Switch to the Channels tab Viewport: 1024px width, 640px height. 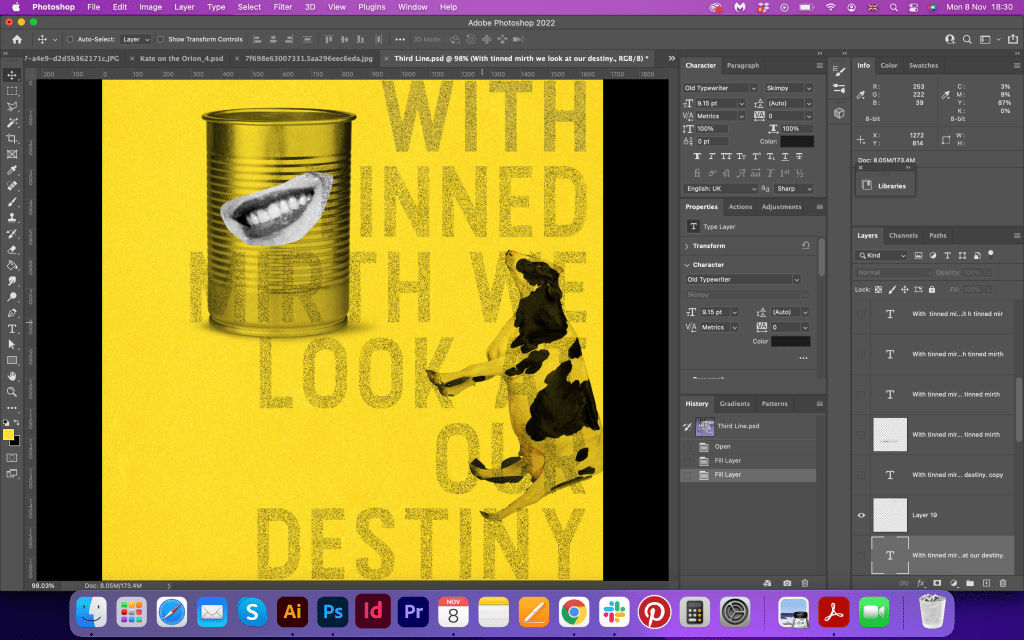coord(903,236)
